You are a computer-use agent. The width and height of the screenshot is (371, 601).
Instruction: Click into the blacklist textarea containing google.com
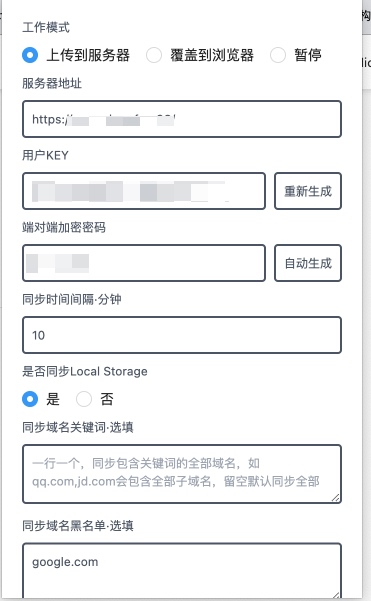pos(182,571)
